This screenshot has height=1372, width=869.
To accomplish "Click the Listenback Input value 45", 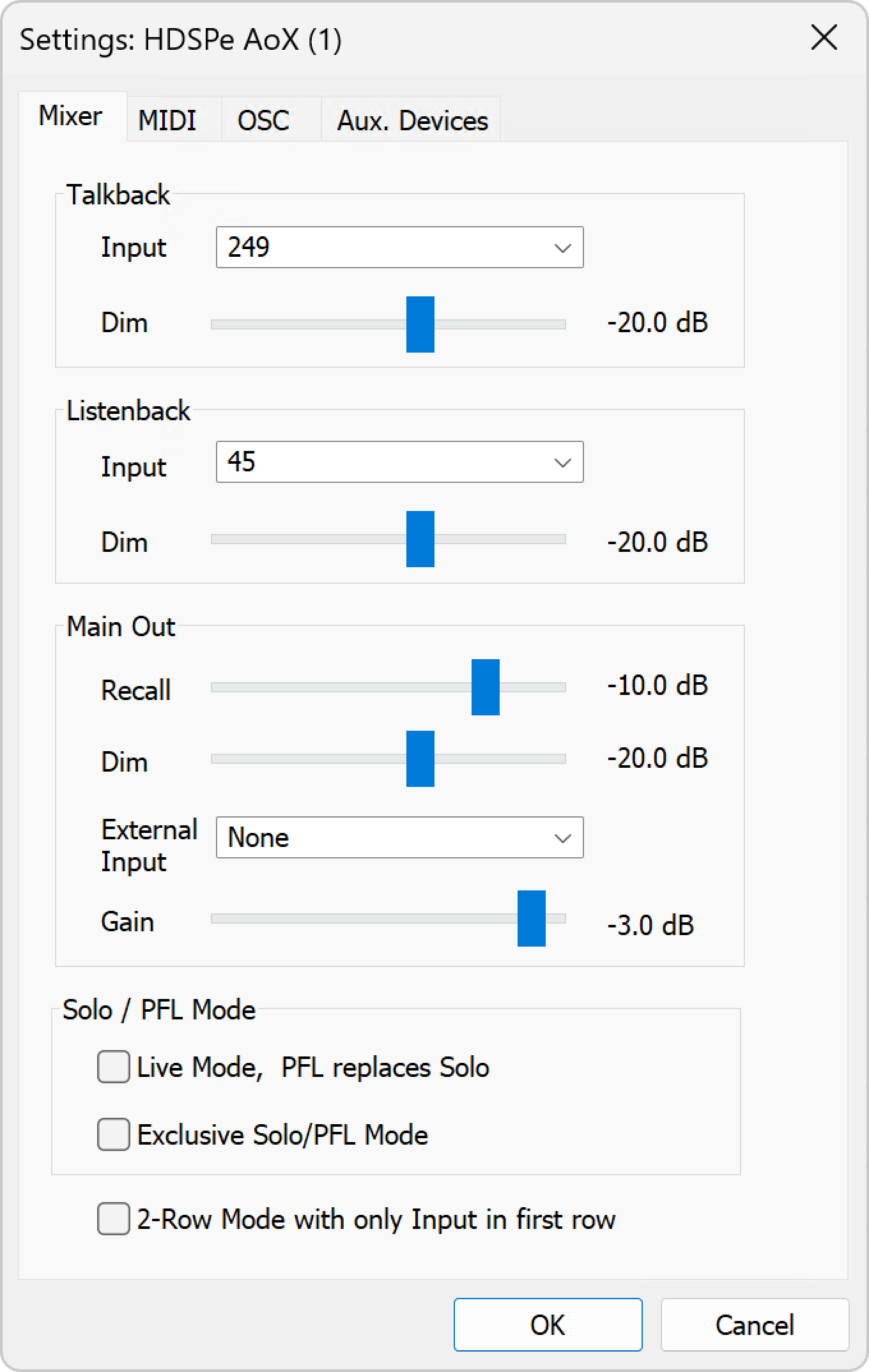I will 242,462.
